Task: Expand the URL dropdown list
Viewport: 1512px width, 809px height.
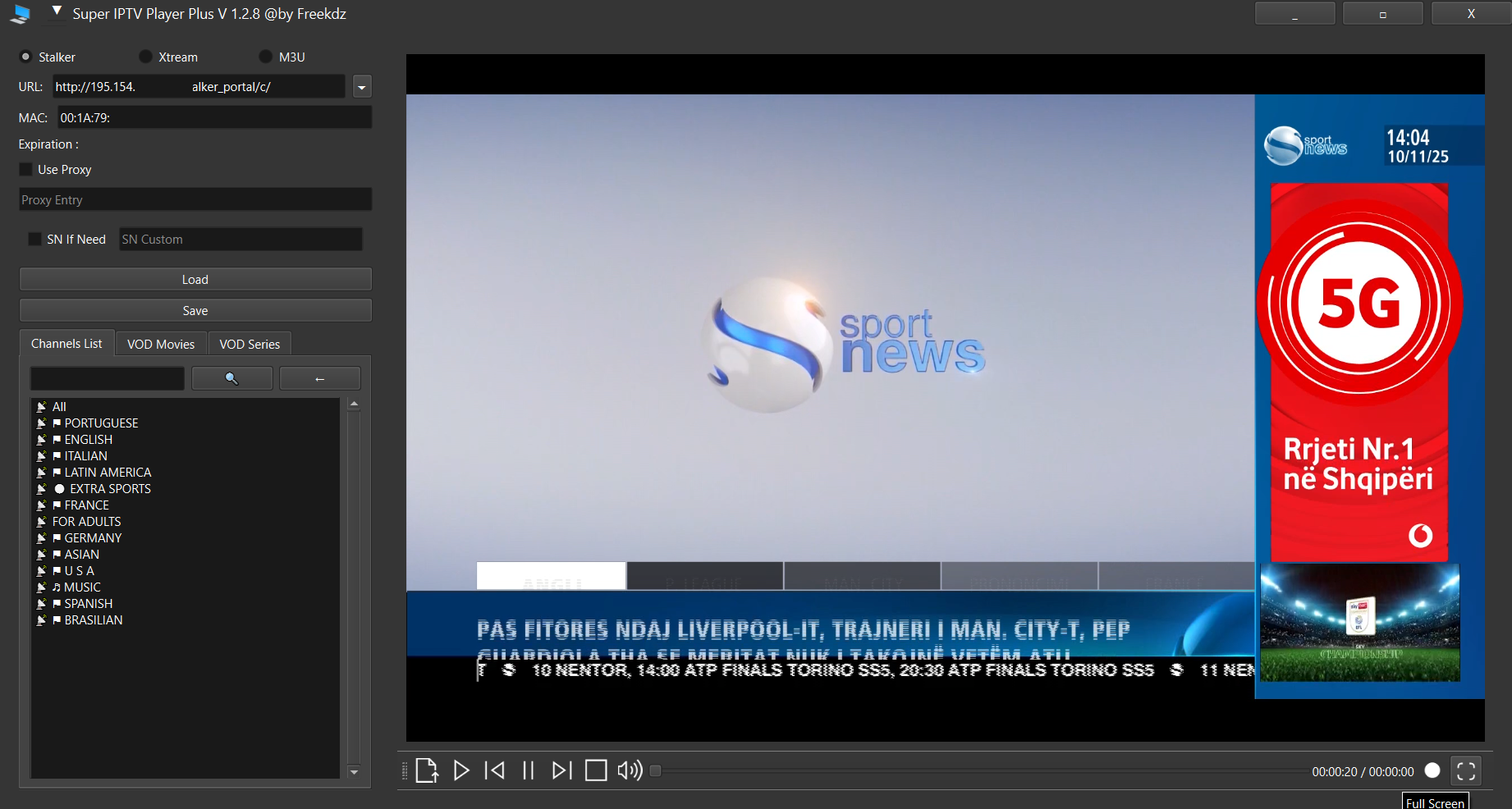Action: click(362, 87)
